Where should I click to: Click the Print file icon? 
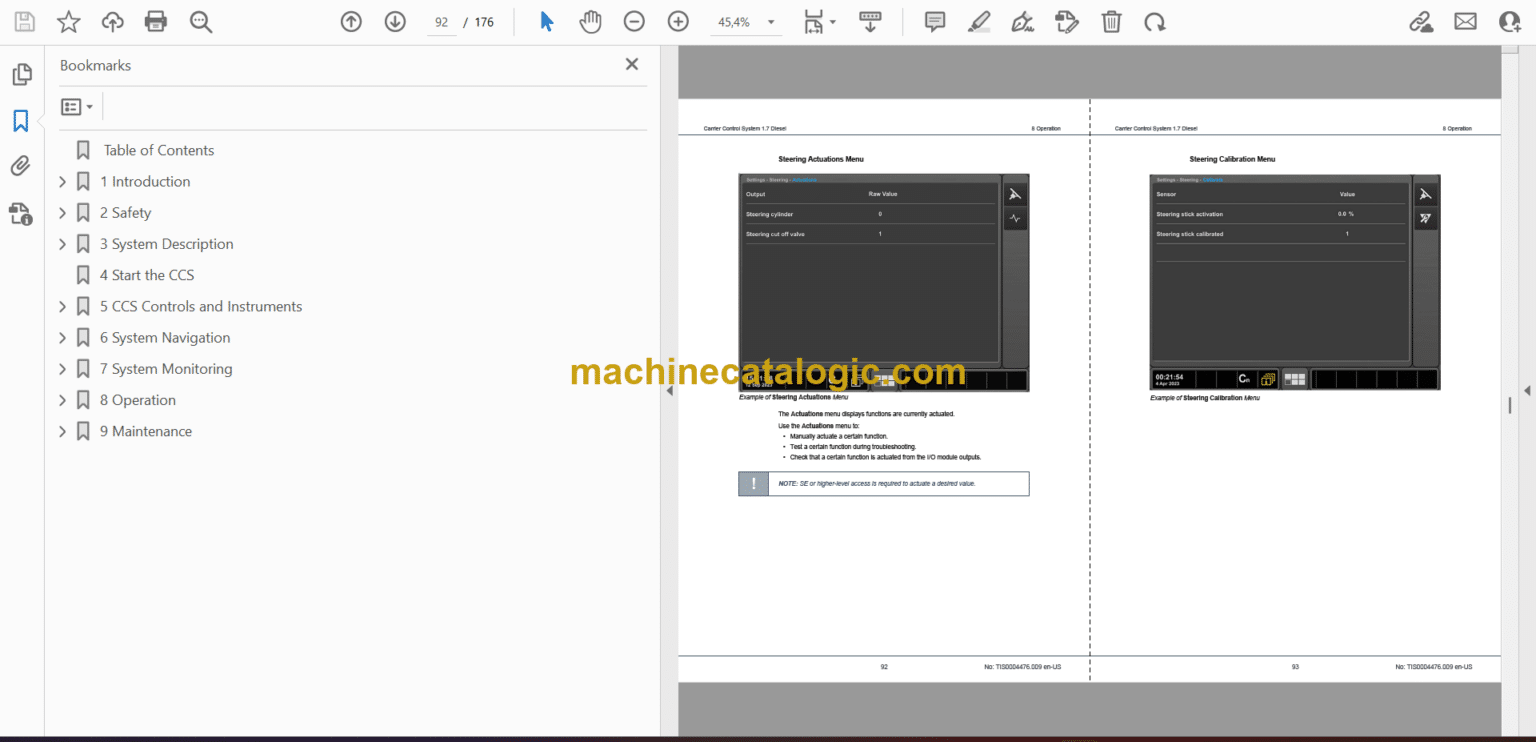coord(155,22)
